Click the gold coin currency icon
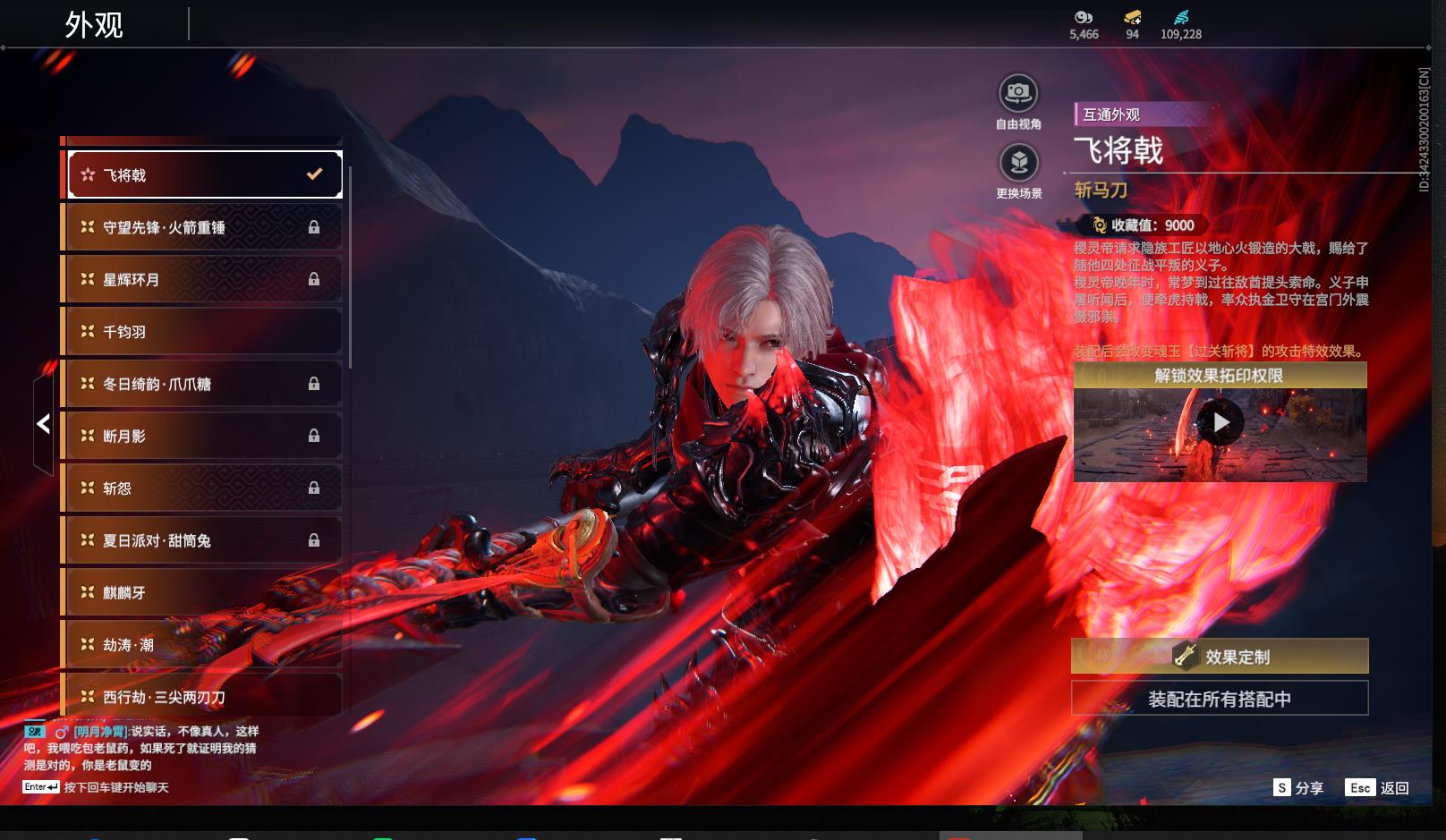The image size is (1446, 840). 1083,17
